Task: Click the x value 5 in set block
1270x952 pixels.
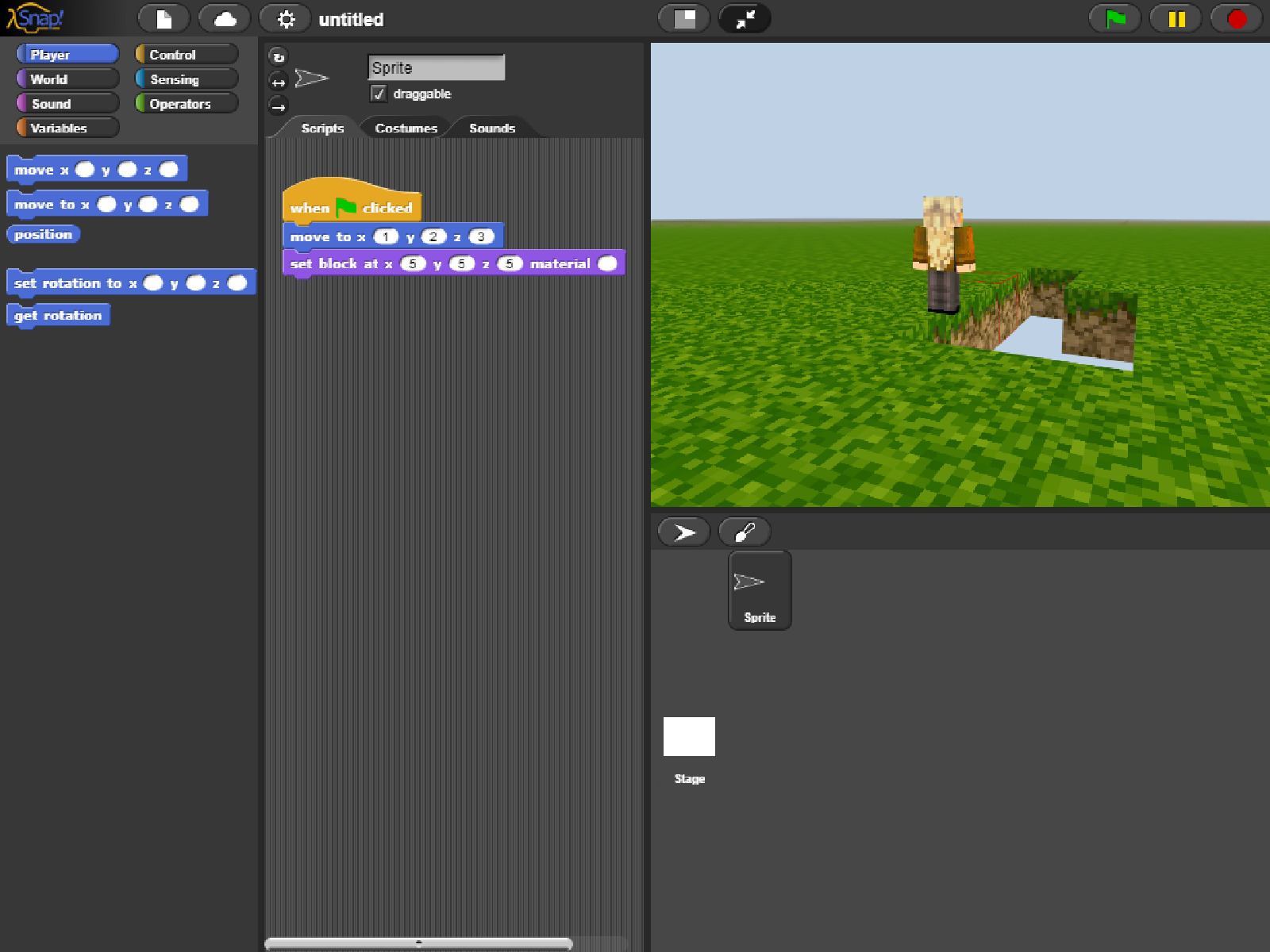Action: 413,263
